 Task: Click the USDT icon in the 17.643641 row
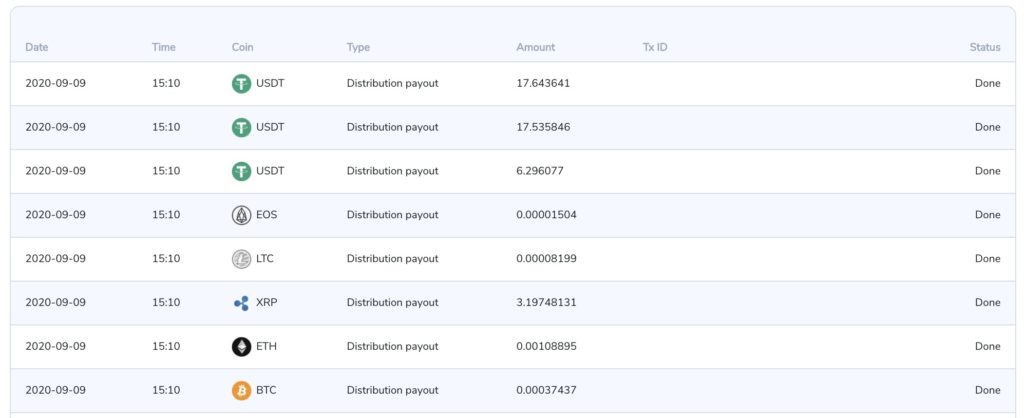(241, 84)
